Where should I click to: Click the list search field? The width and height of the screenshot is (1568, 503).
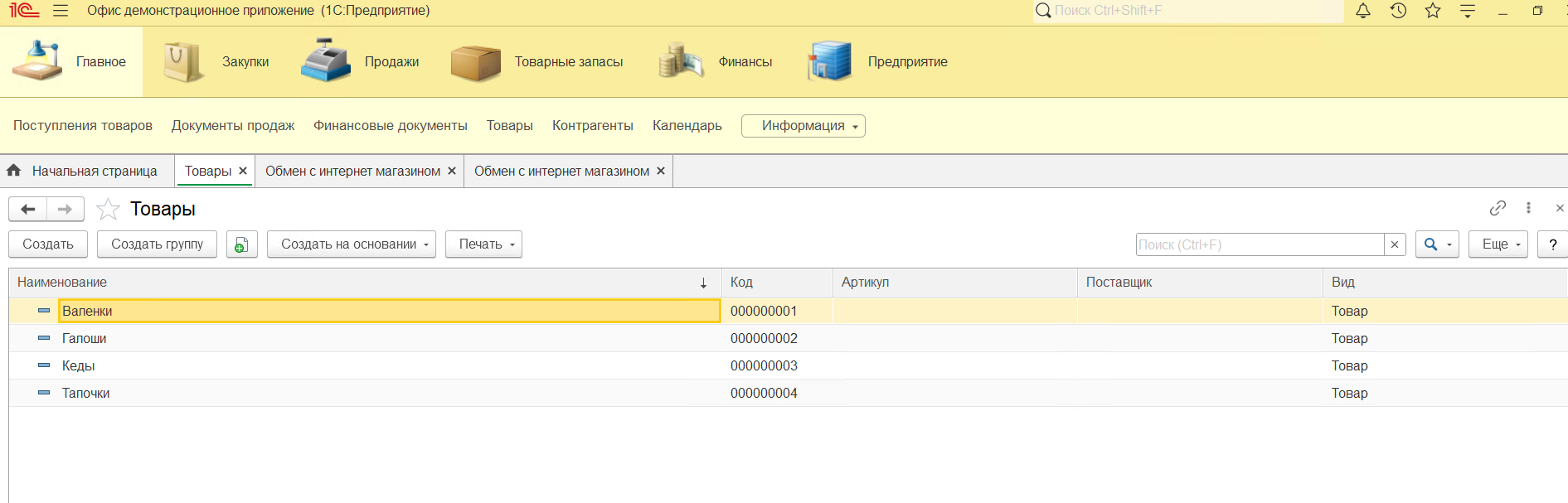tap(1259, 244)
